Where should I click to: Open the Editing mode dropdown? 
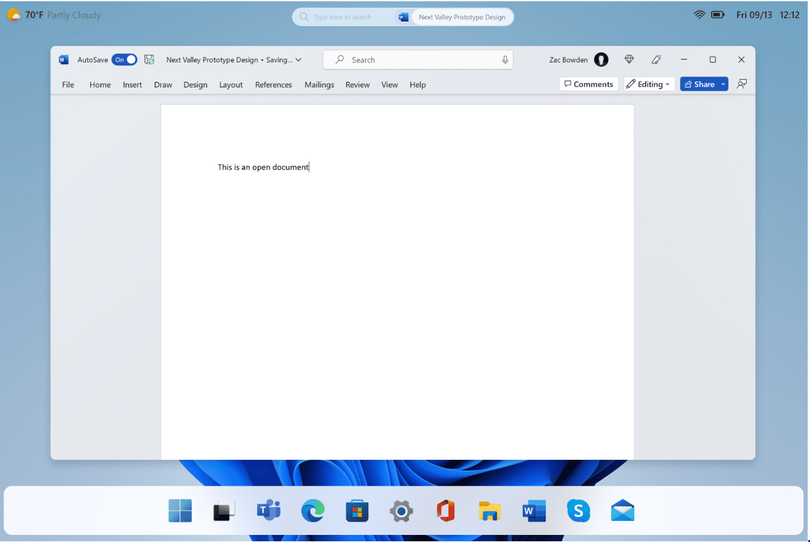coord(648,85)
